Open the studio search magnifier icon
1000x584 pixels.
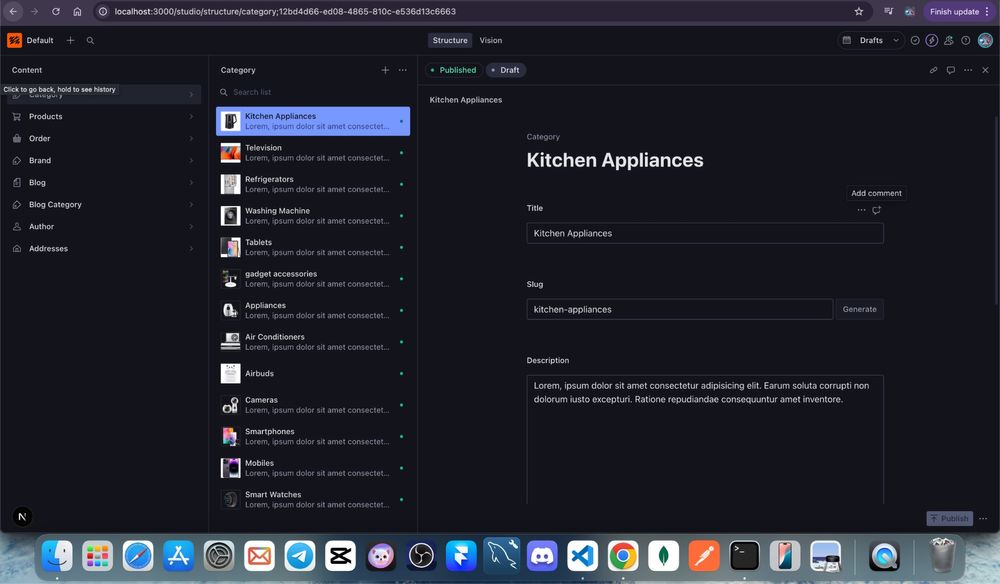pos(90,40)
